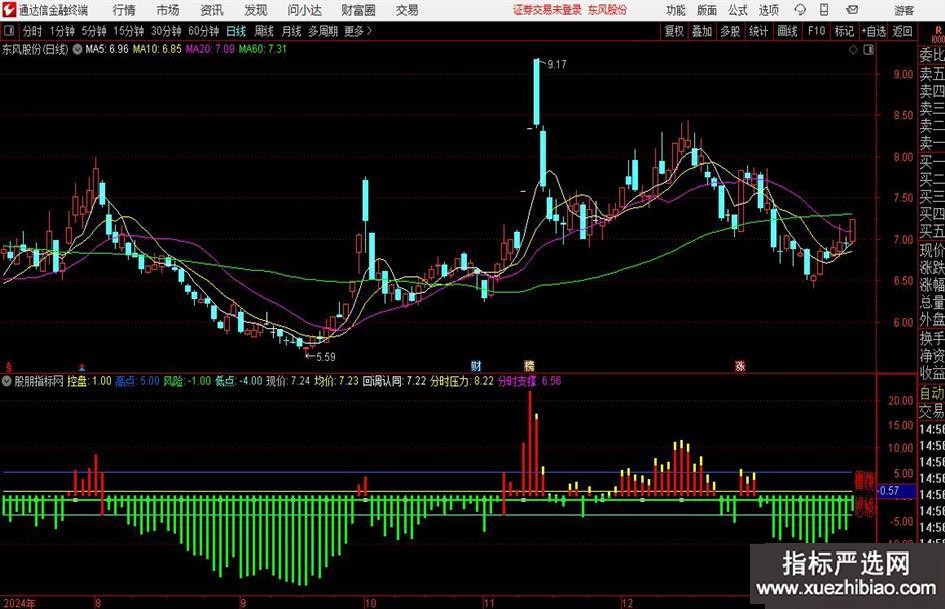Image resolution: width=945 pixels, height=609 pixels.
Task: Click the small arrow marker near August
Action: click(82, 367)
